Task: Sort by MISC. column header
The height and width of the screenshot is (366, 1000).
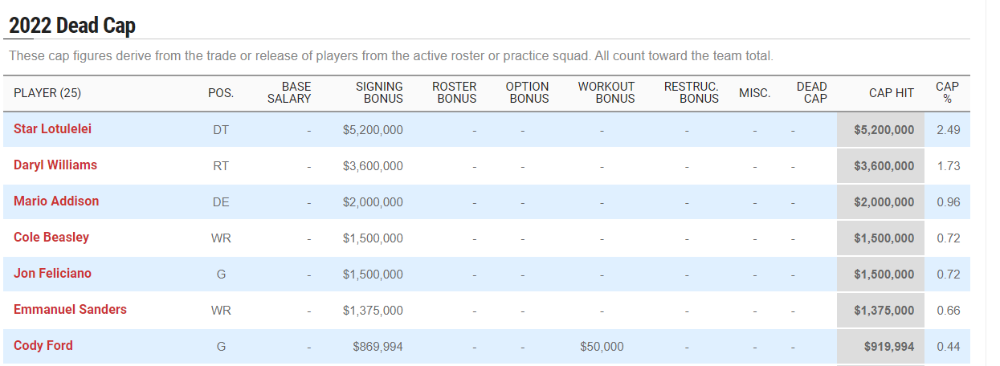Action: (754, 93)
